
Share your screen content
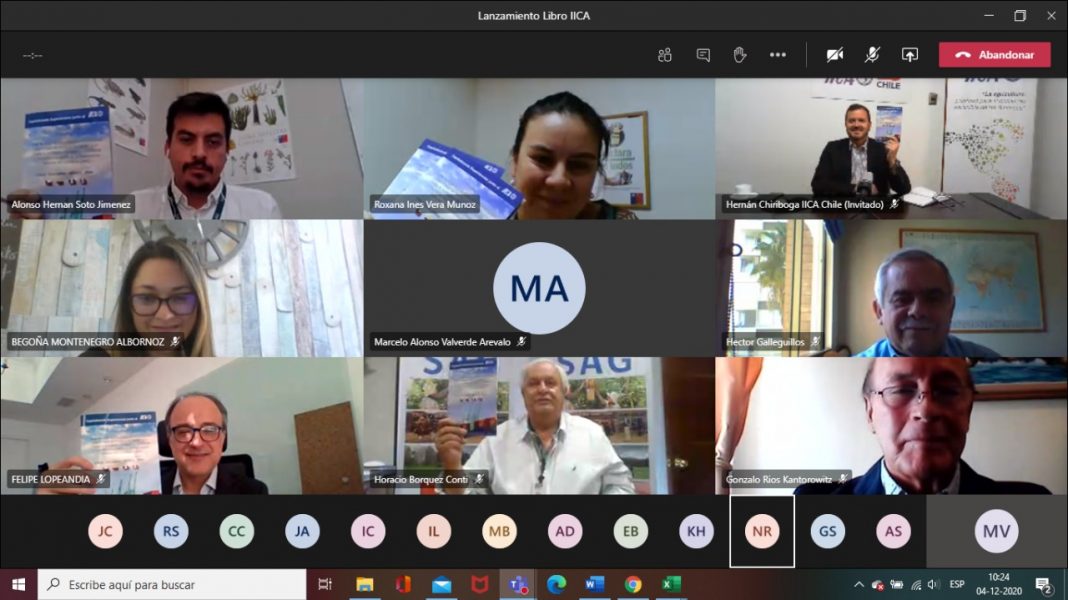[x=909, y=55]
